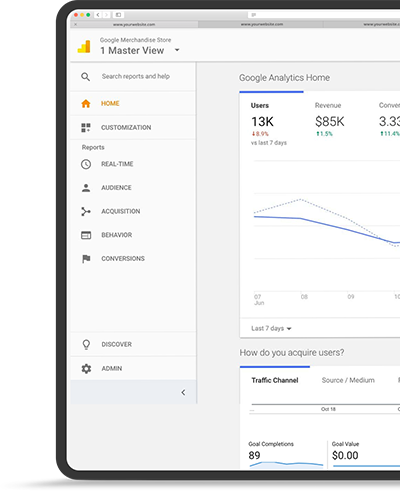This screenshot has height=491, width=400.
Task: Click the Home house icon
Action: (x=86, y=104)
